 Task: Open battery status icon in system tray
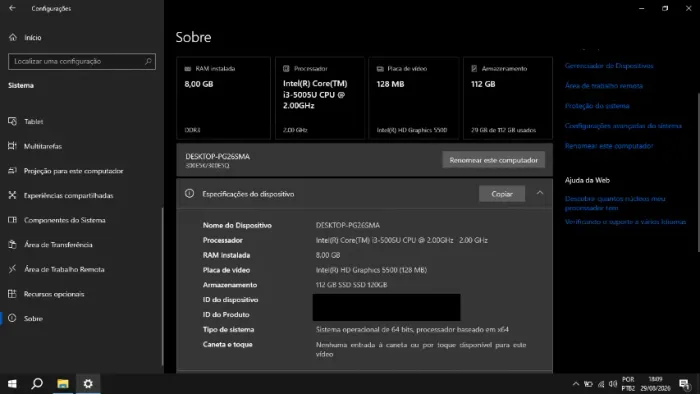pyautogui.click(x=588, y=384)
